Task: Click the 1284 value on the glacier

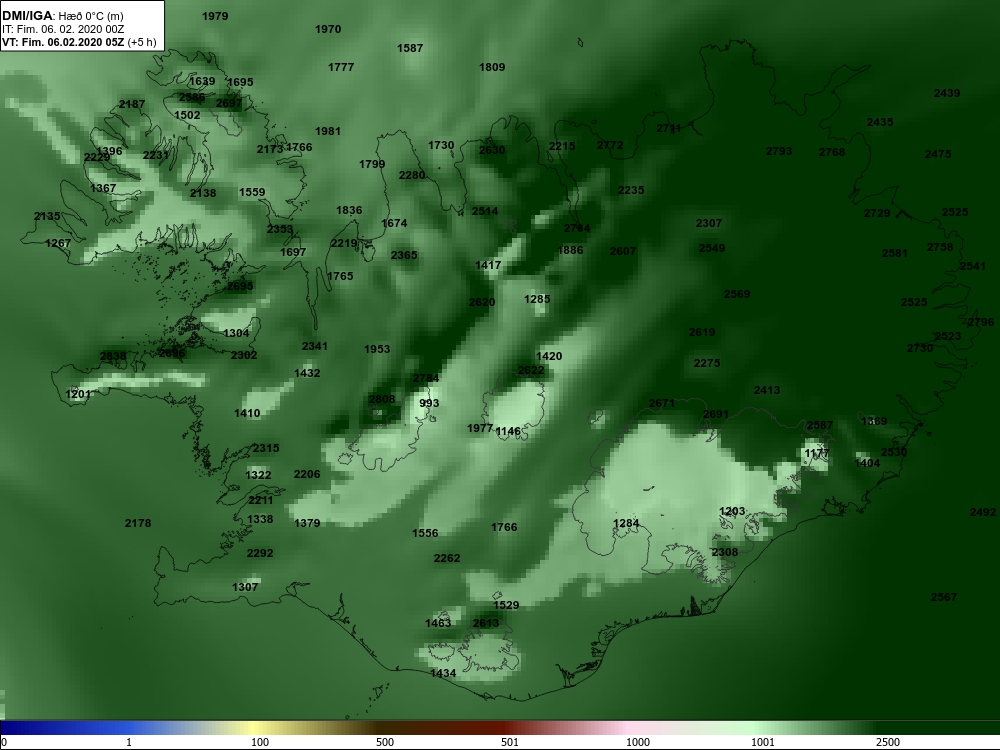Action: pos(626,523)
